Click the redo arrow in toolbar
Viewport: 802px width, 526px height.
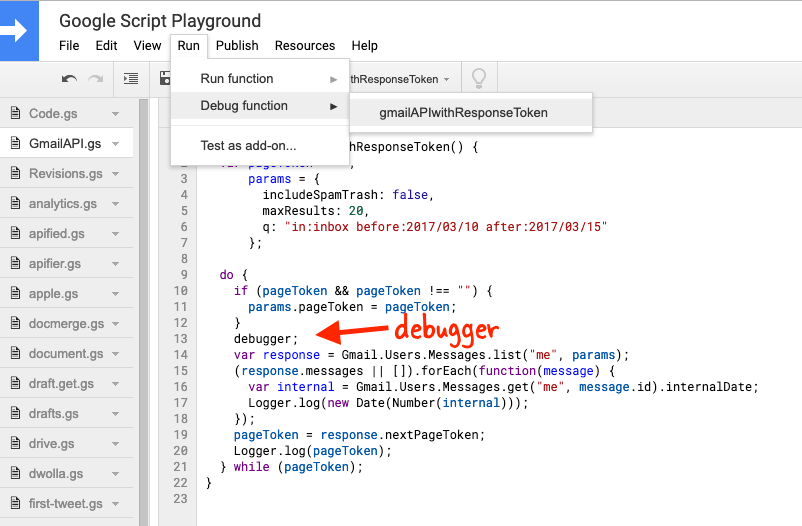[96, 79]
